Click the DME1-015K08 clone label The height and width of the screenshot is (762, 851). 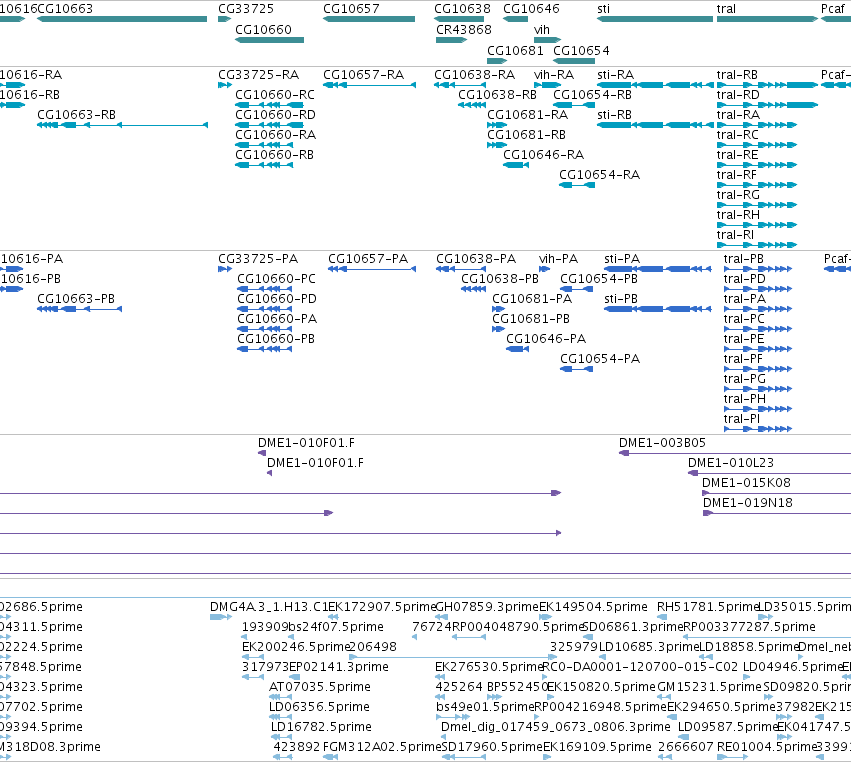[746, 483]
